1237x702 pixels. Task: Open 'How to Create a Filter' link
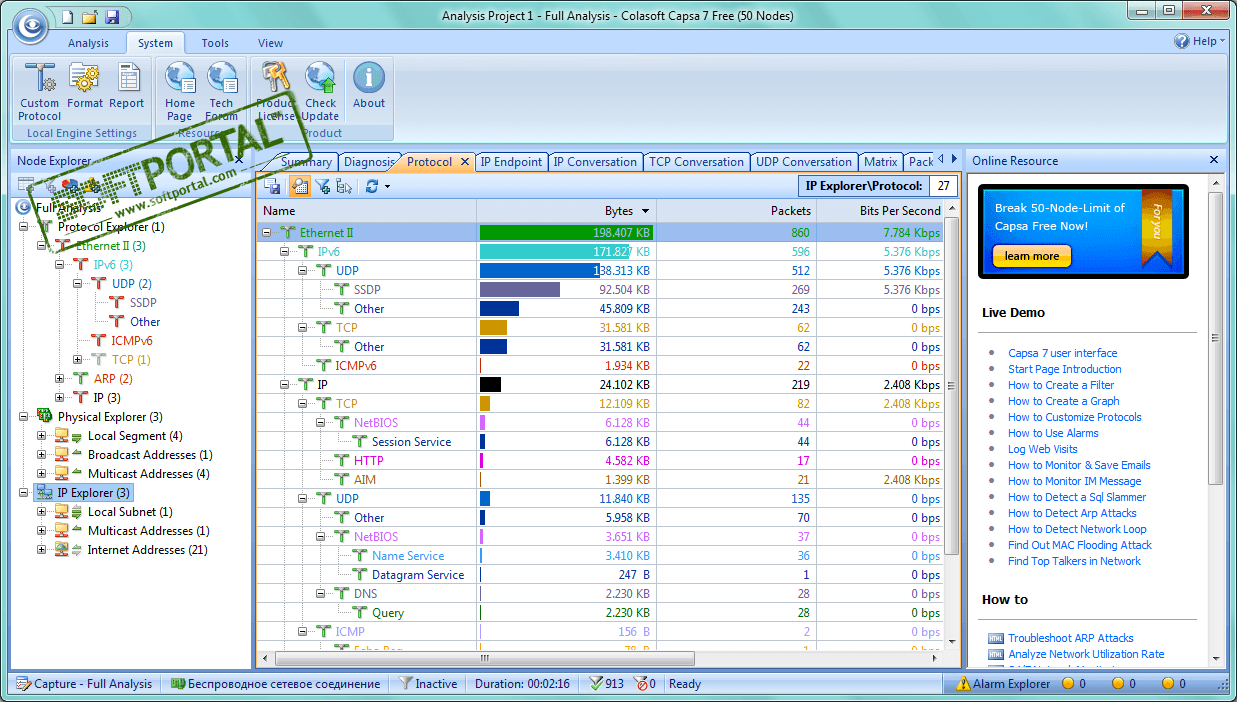(x=1061, y=385)
